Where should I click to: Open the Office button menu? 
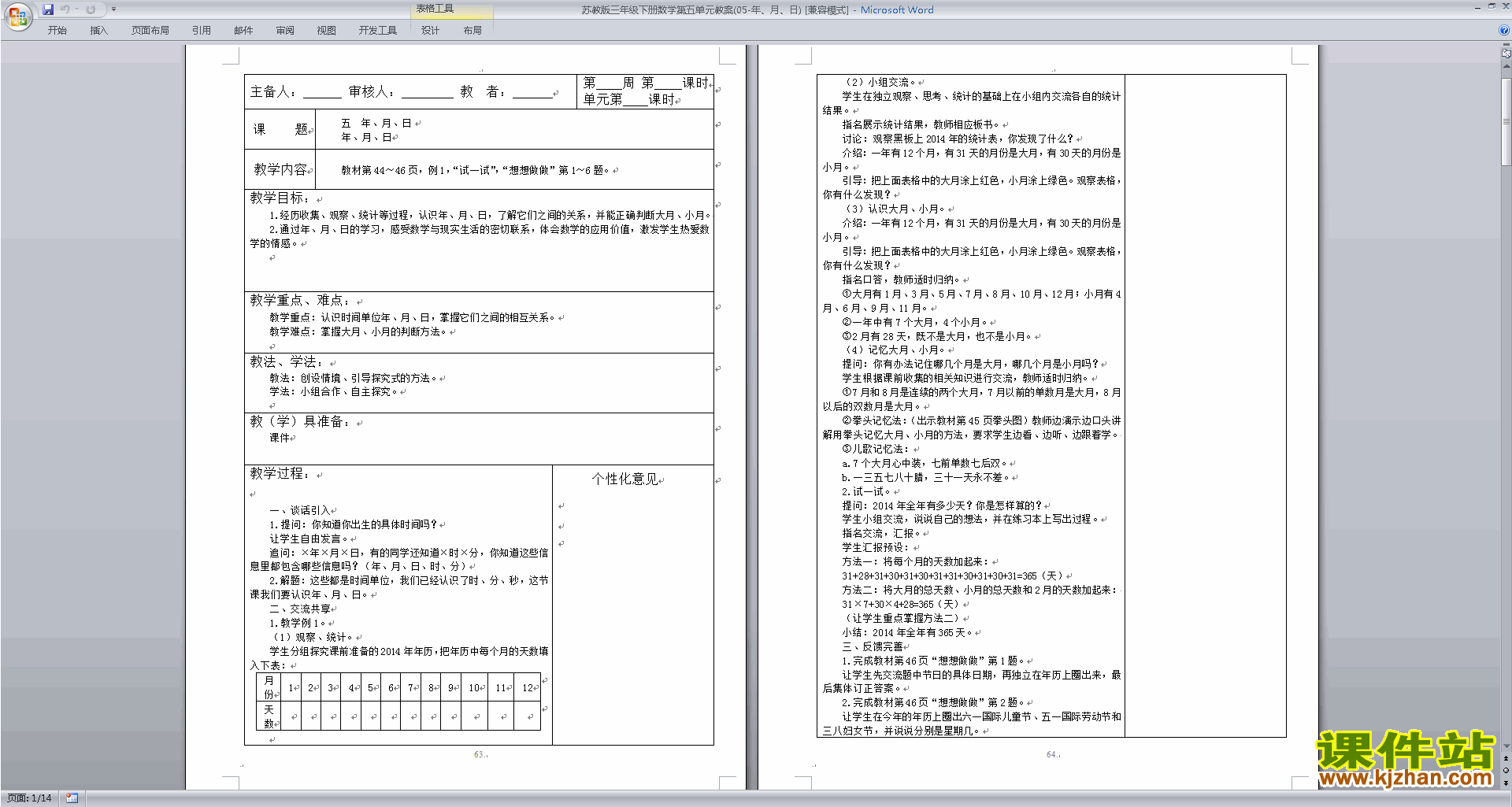17,16
